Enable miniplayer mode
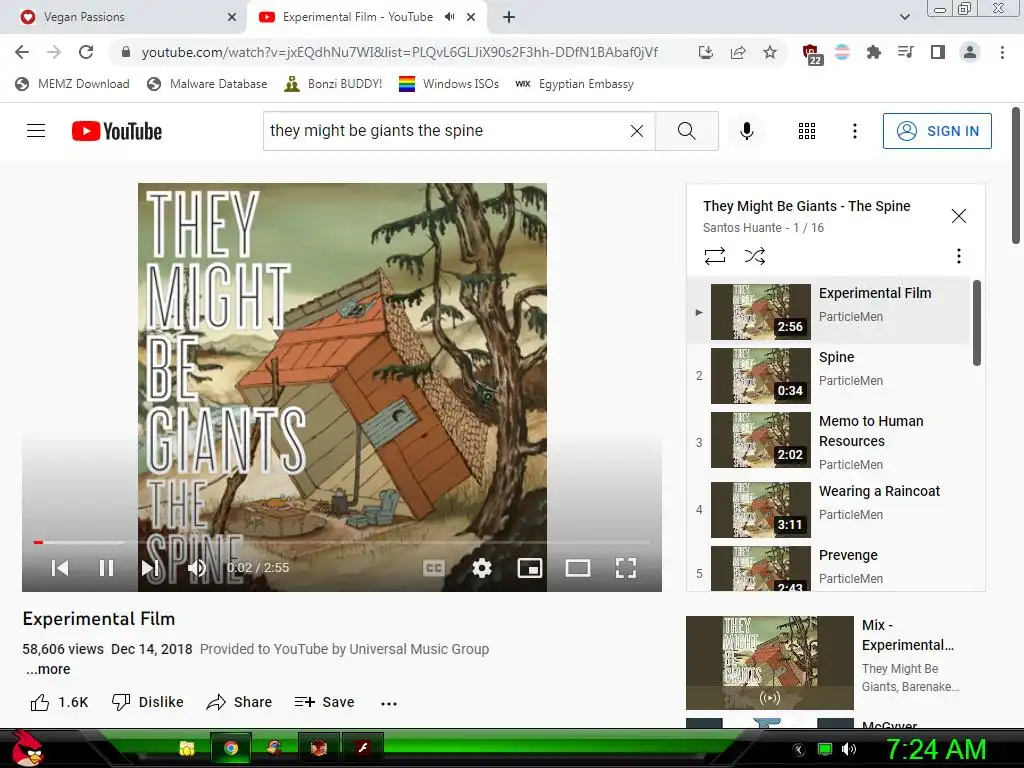 (530, 568)
